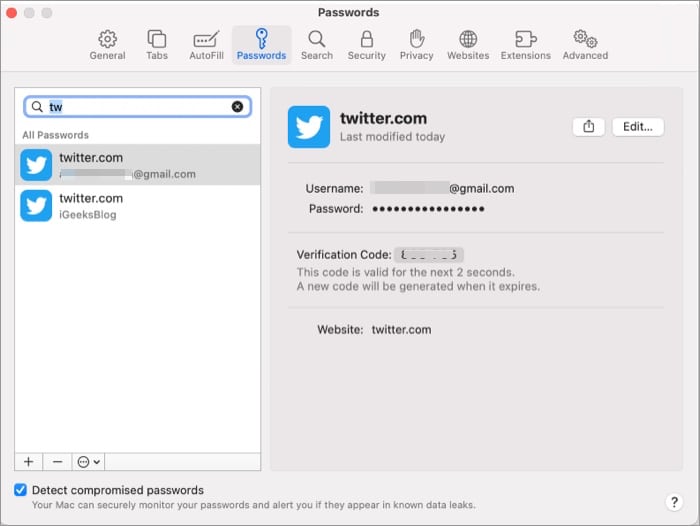The image size is (700, 526).
Task: Click the 'All Passwords' list heading
Action: point(55,135)
